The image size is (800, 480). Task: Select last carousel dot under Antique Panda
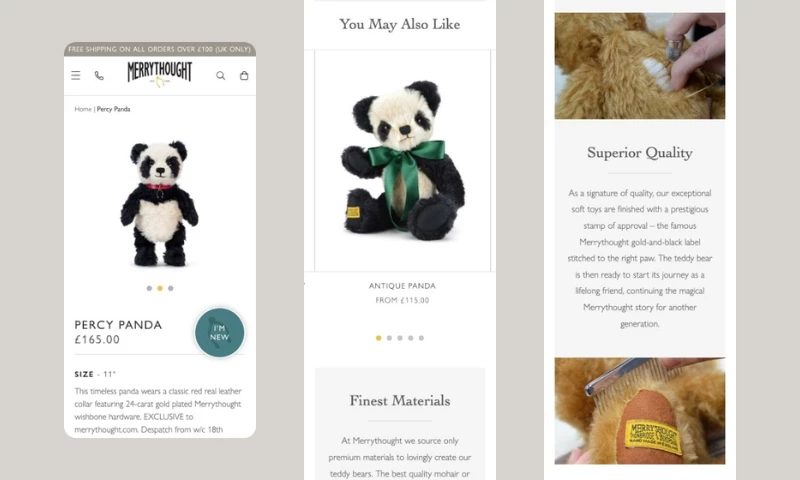[x=421, y=338]
